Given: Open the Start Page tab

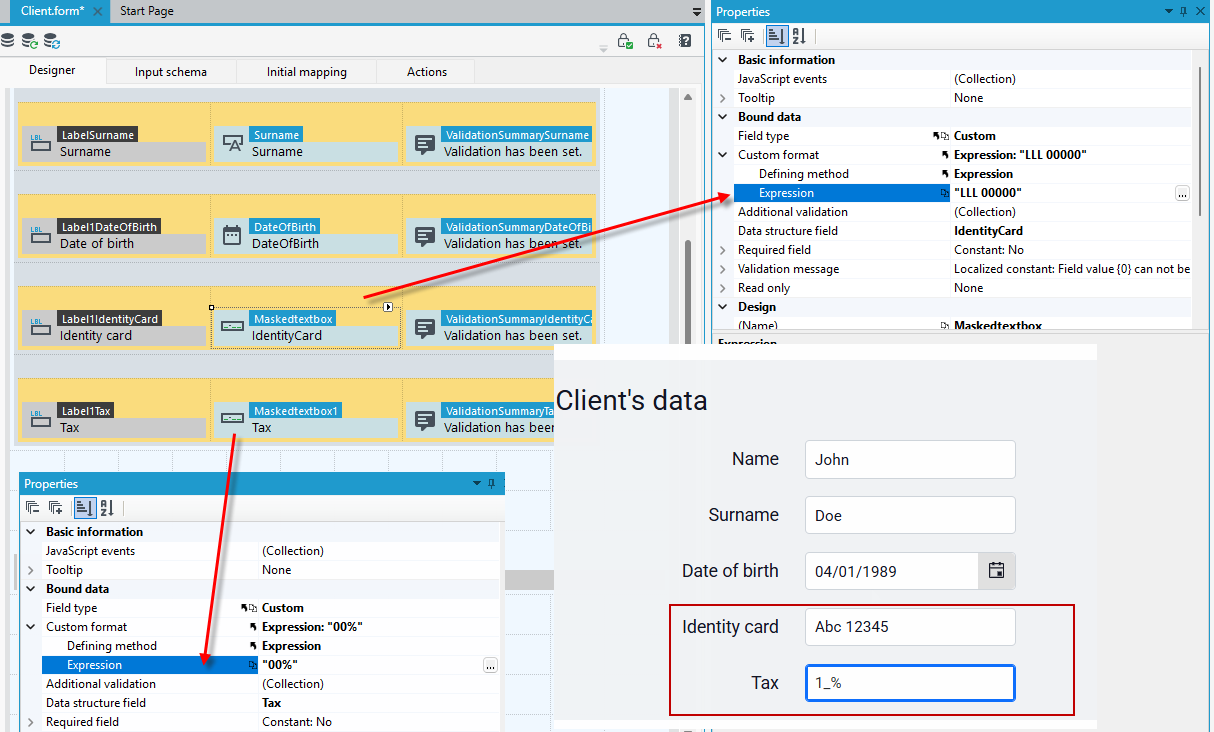Looking at the screenshot, I should pyautogui.click(x=146, y=11).
